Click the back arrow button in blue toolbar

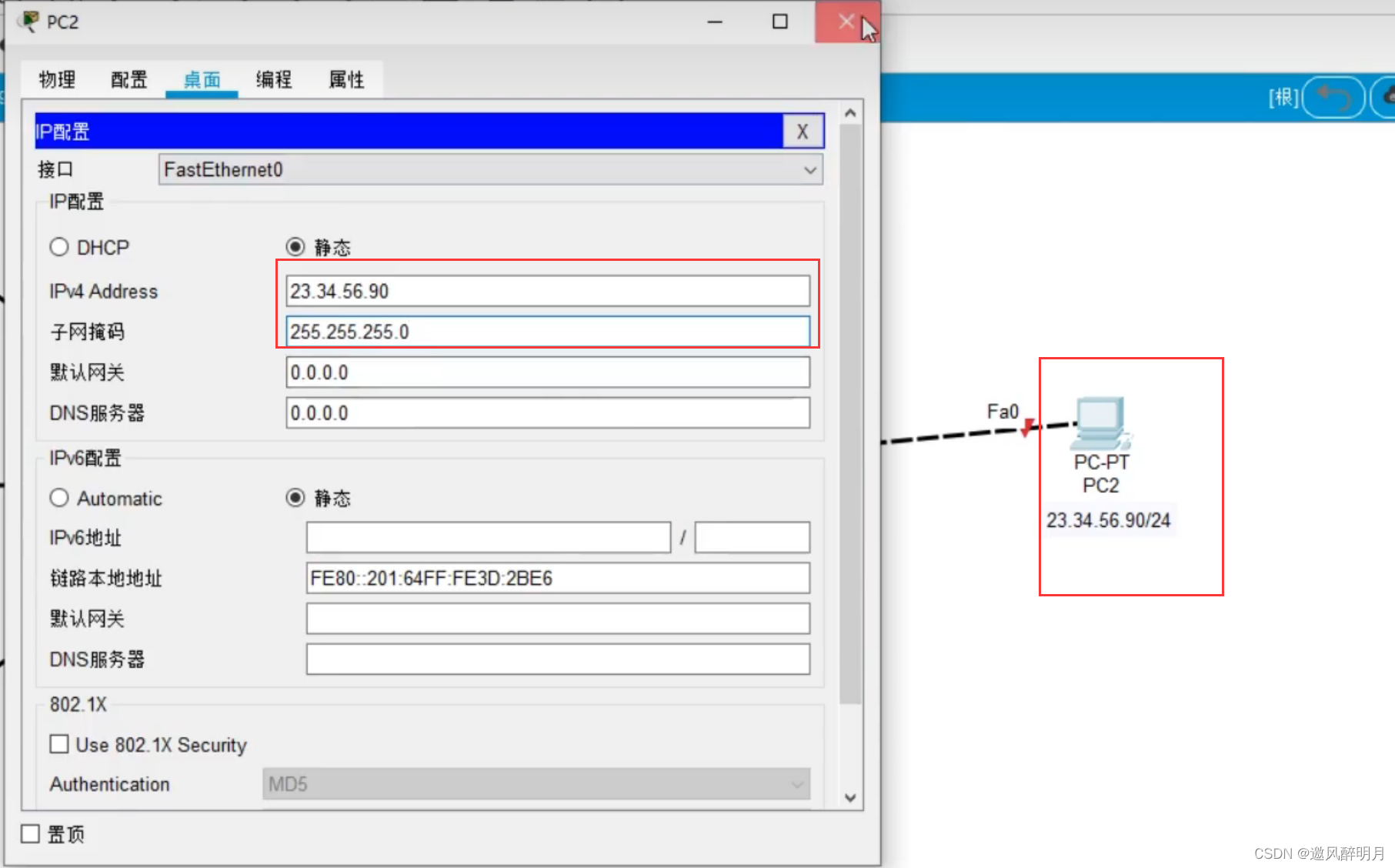pos(1333,98)
